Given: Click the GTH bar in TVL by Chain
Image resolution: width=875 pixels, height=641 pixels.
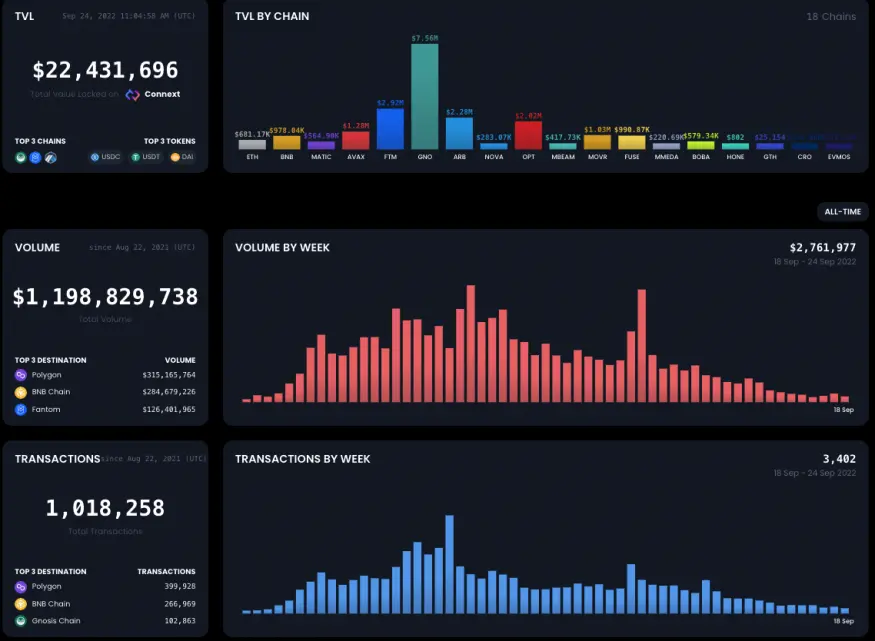Looking at the screenshot, I should (x=770, y=147).
